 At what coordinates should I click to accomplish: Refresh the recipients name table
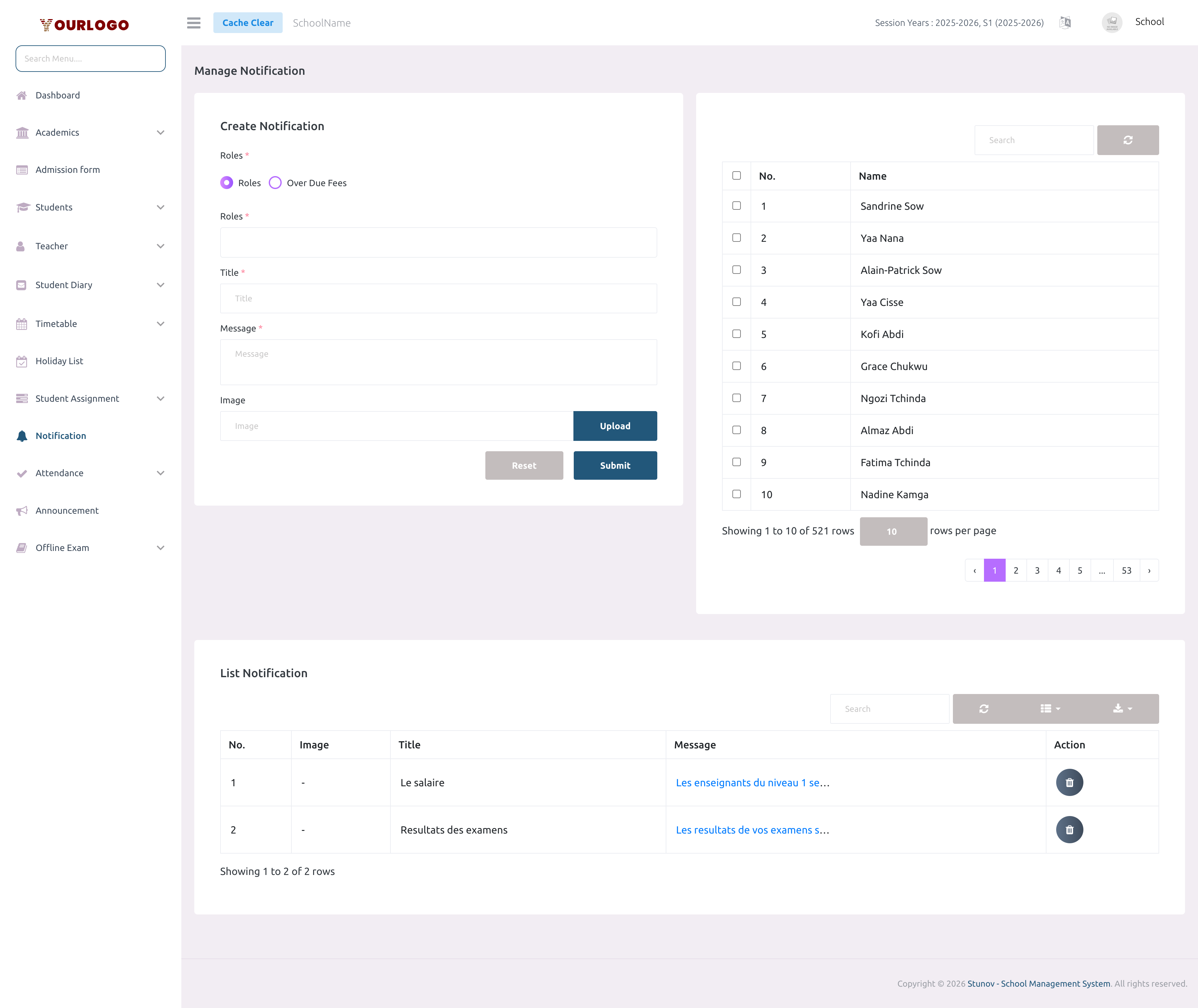(1128, 140)
